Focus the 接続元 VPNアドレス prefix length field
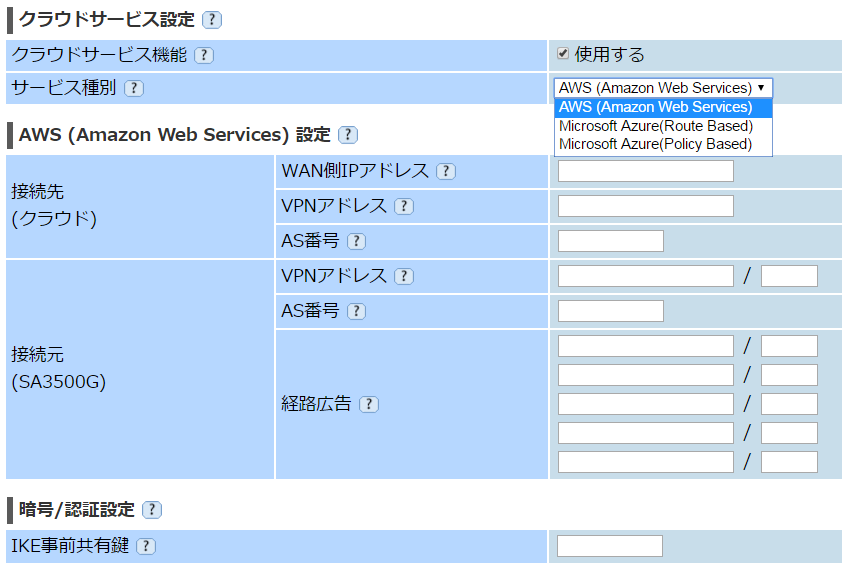This screenshot has width=842, height=567. [x=789, y=276]
